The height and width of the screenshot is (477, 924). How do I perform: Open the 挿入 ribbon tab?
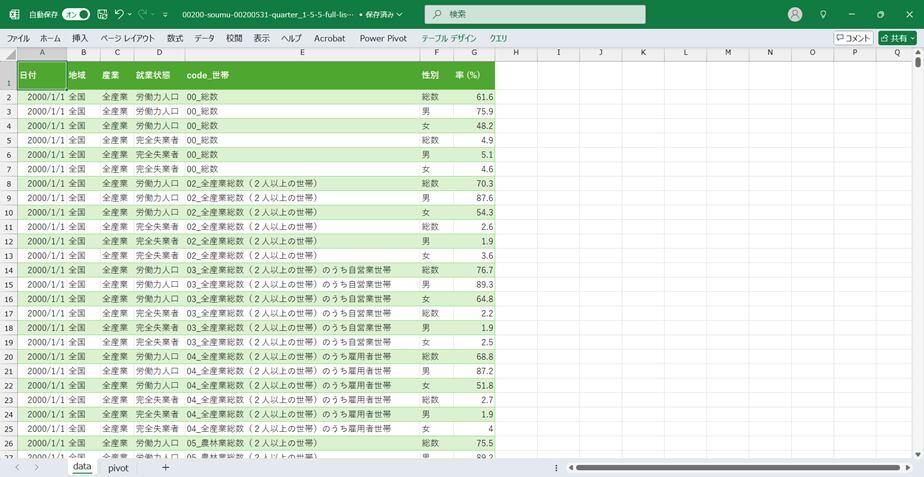click(80, 38)
